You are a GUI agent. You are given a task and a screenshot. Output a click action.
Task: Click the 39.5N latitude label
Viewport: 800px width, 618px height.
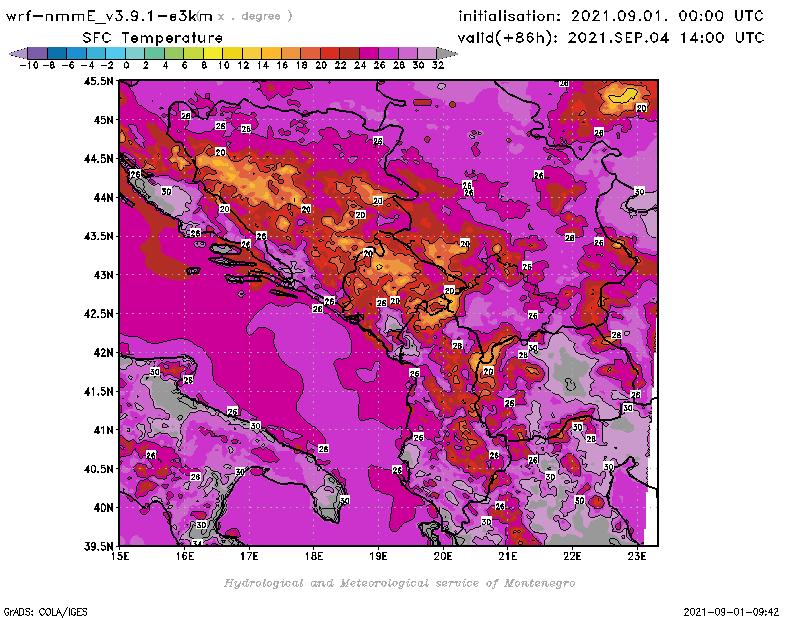click(98, 547)
